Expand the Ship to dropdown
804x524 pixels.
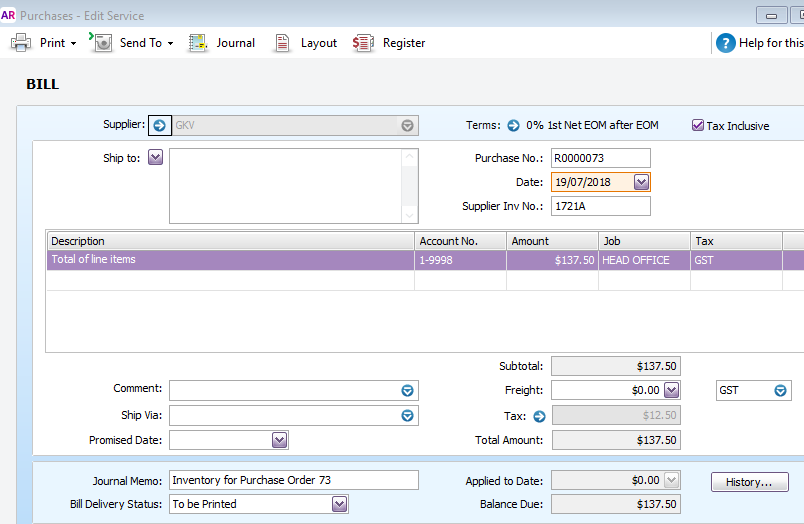click(x=155, y=157)
